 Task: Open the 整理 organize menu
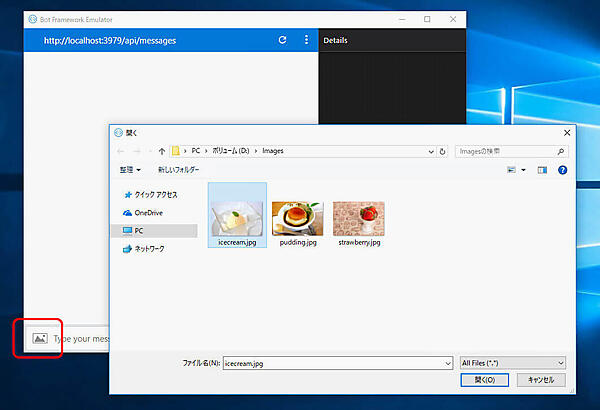click(130, 170)
